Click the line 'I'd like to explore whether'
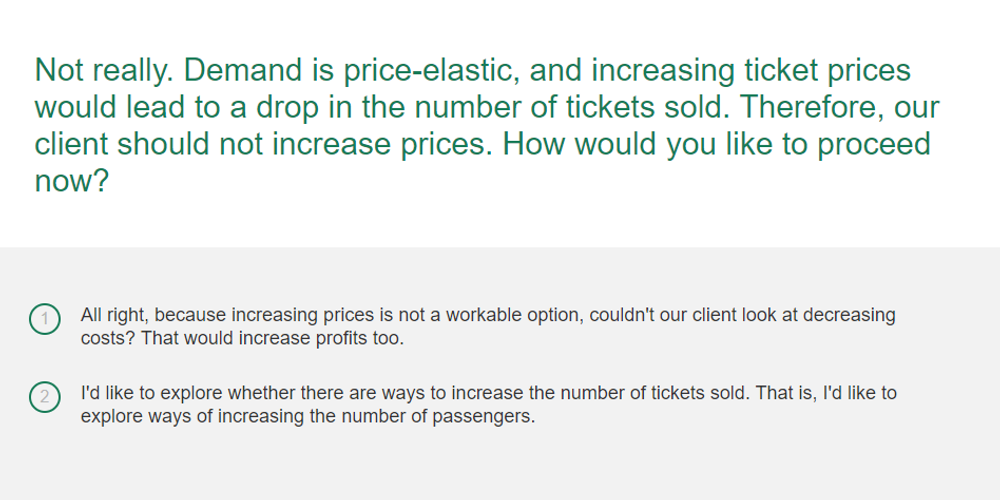The width and height of the screenshot is (1000, 500). click(489, 393)
